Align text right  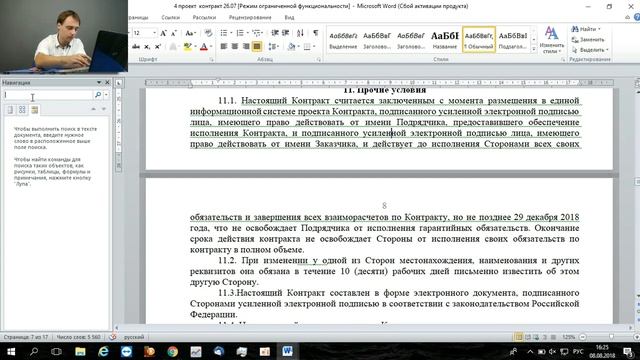(x=246, y=47)
